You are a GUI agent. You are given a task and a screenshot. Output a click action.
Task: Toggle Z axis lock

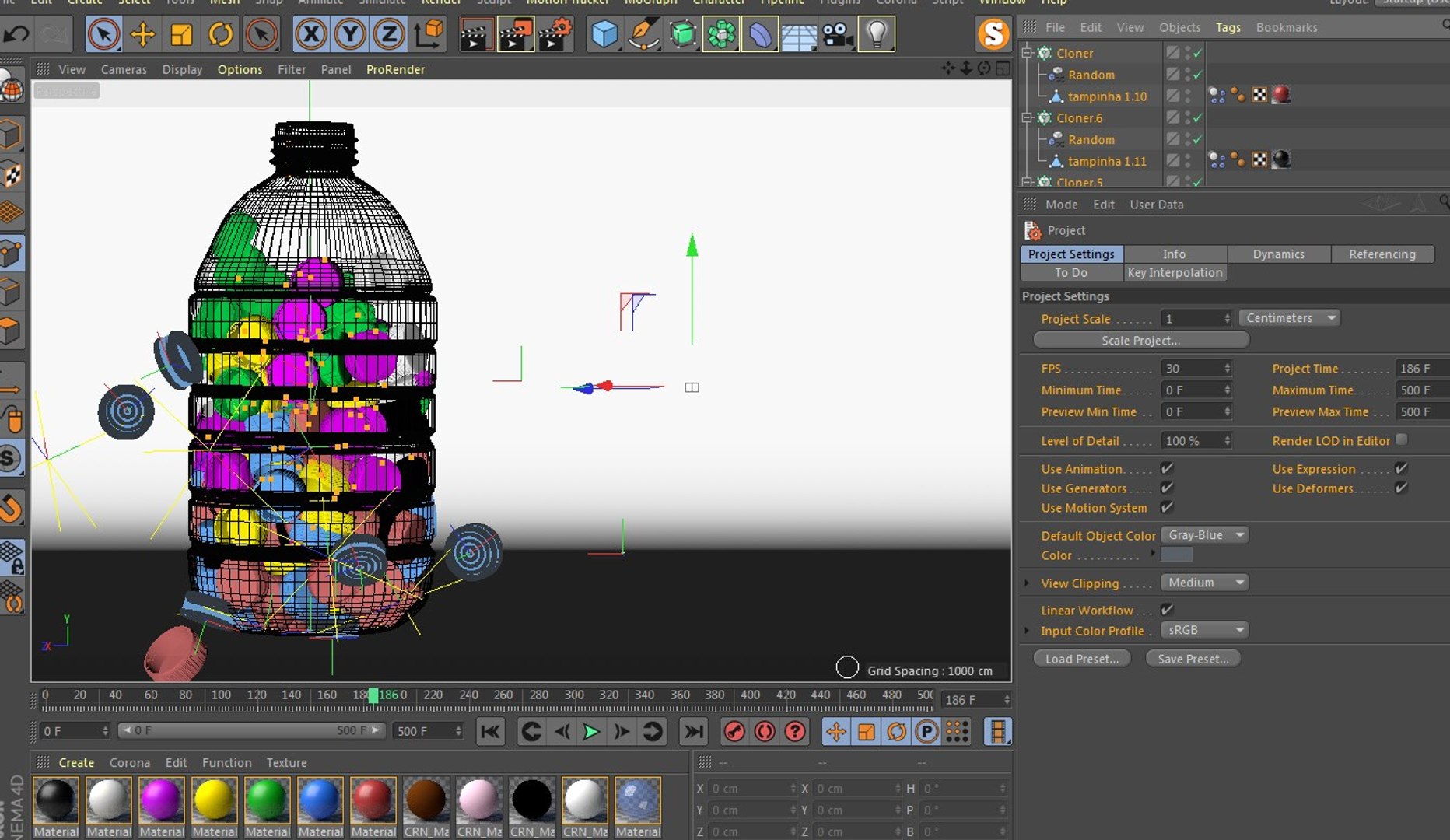point(389,34)
